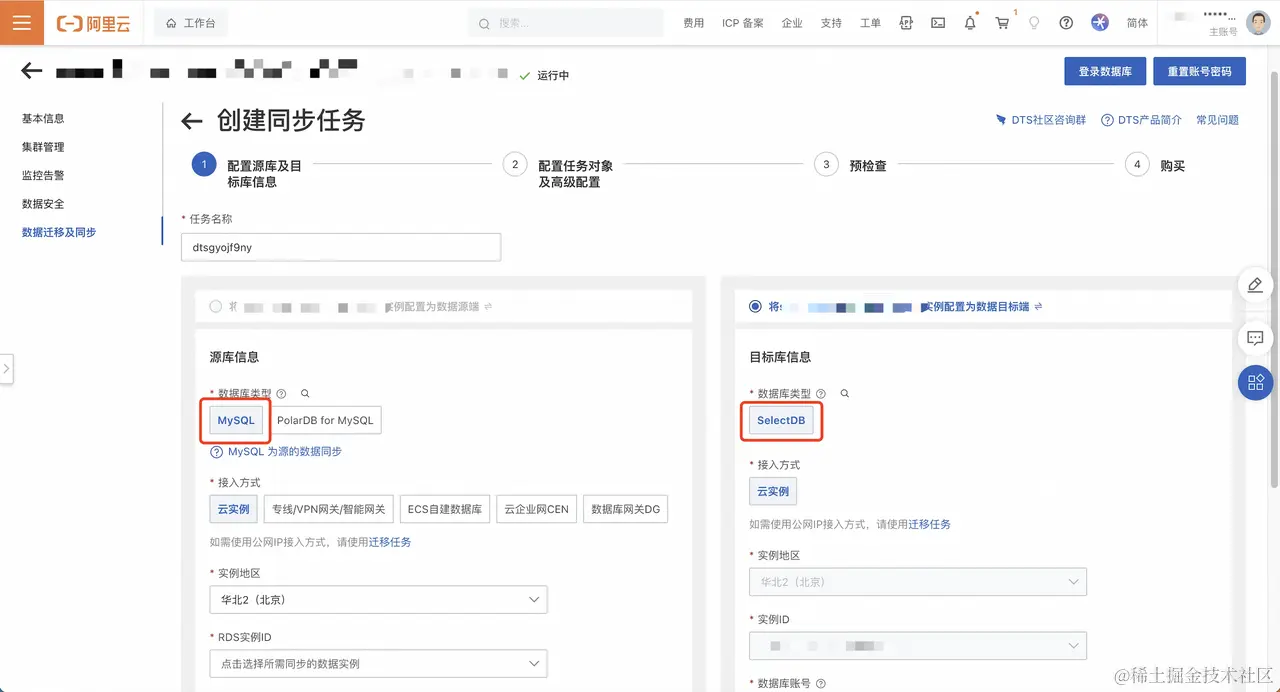
Task: Open the user avatar menu
Action: (x=1257, y=22)
